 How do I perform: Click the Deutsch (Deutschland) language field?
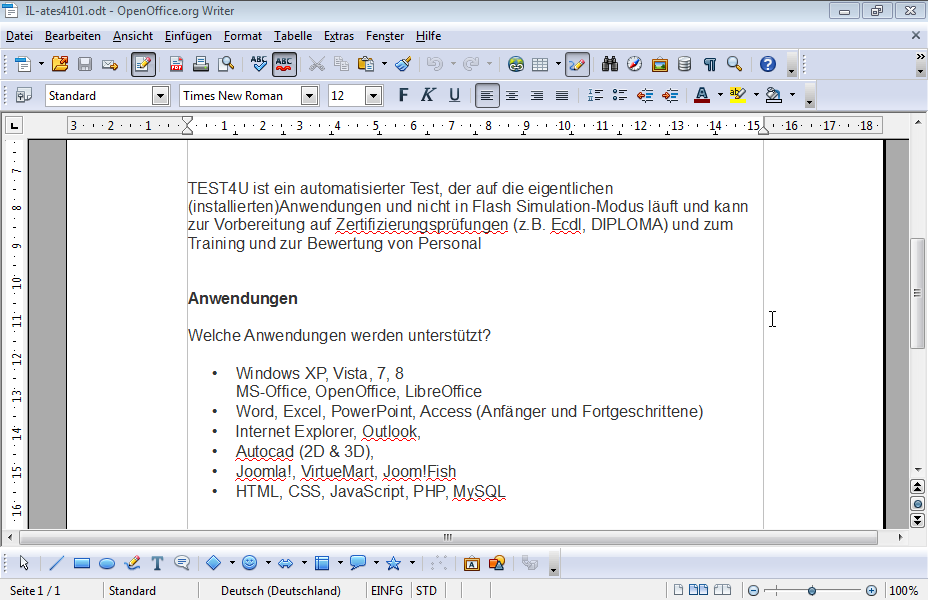[281, 591]
